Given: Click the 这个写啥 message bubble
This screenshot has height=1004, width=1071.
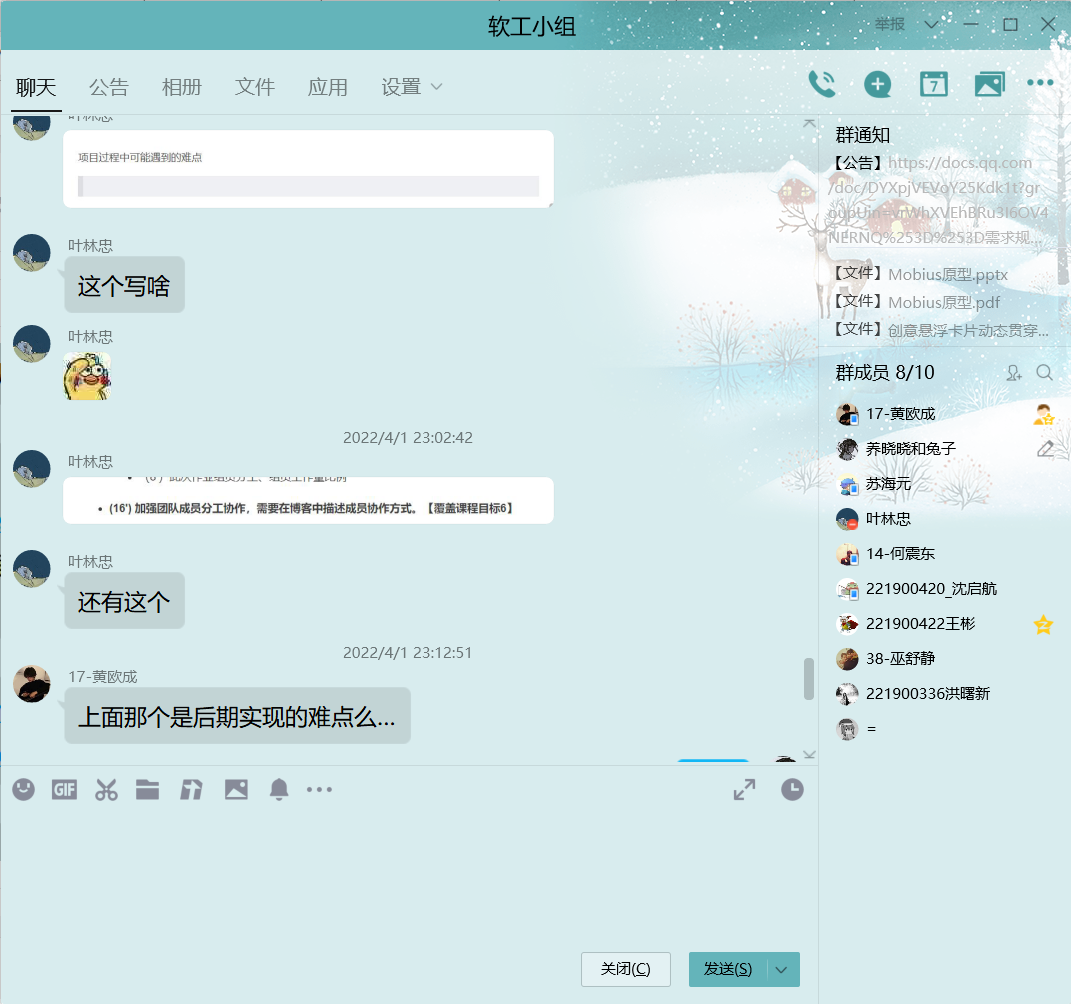Looking at the screenshot, I should click(124, 285).
